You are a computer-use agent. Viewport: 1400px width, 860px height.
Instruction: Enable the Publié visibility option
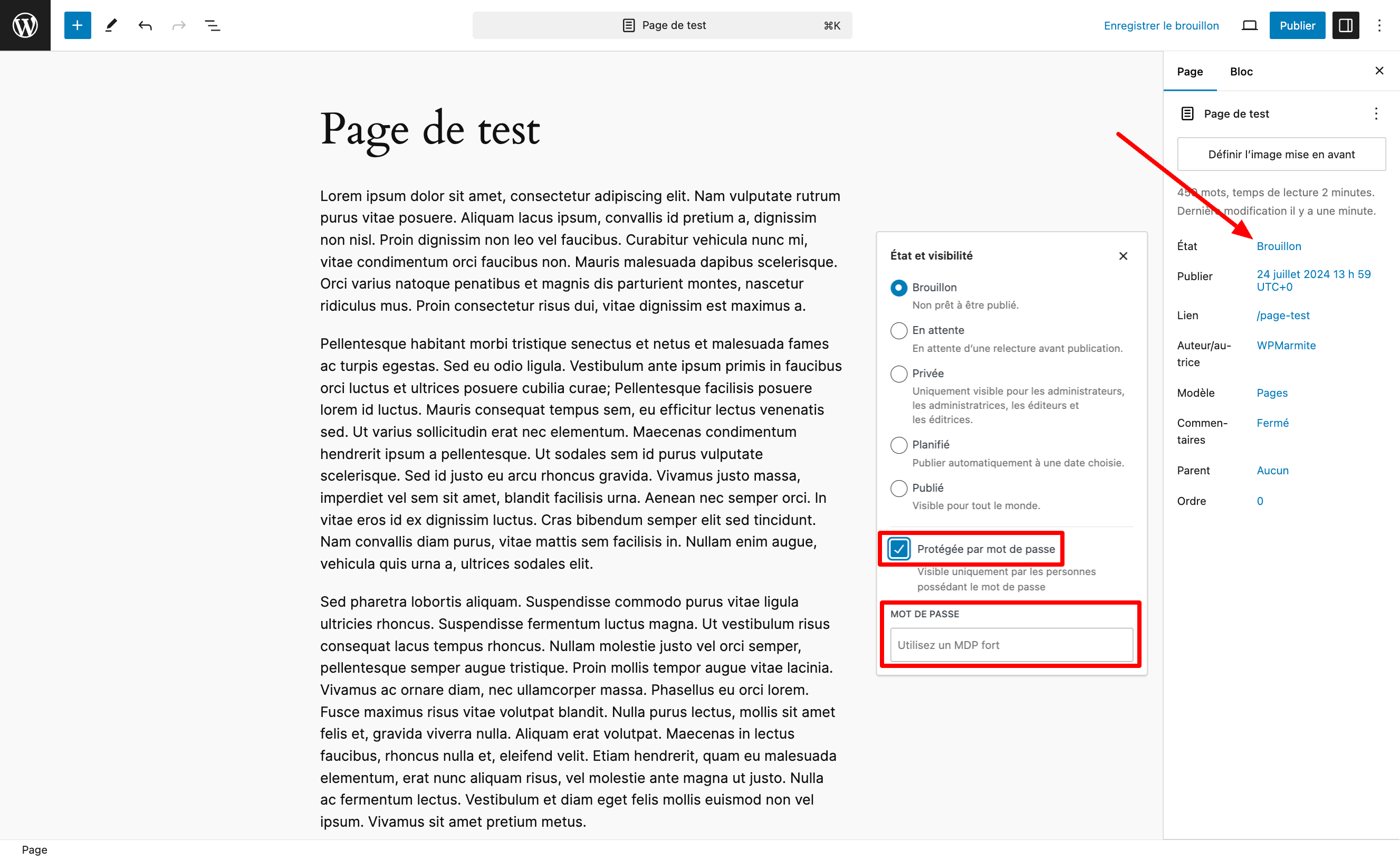[898, 488]
